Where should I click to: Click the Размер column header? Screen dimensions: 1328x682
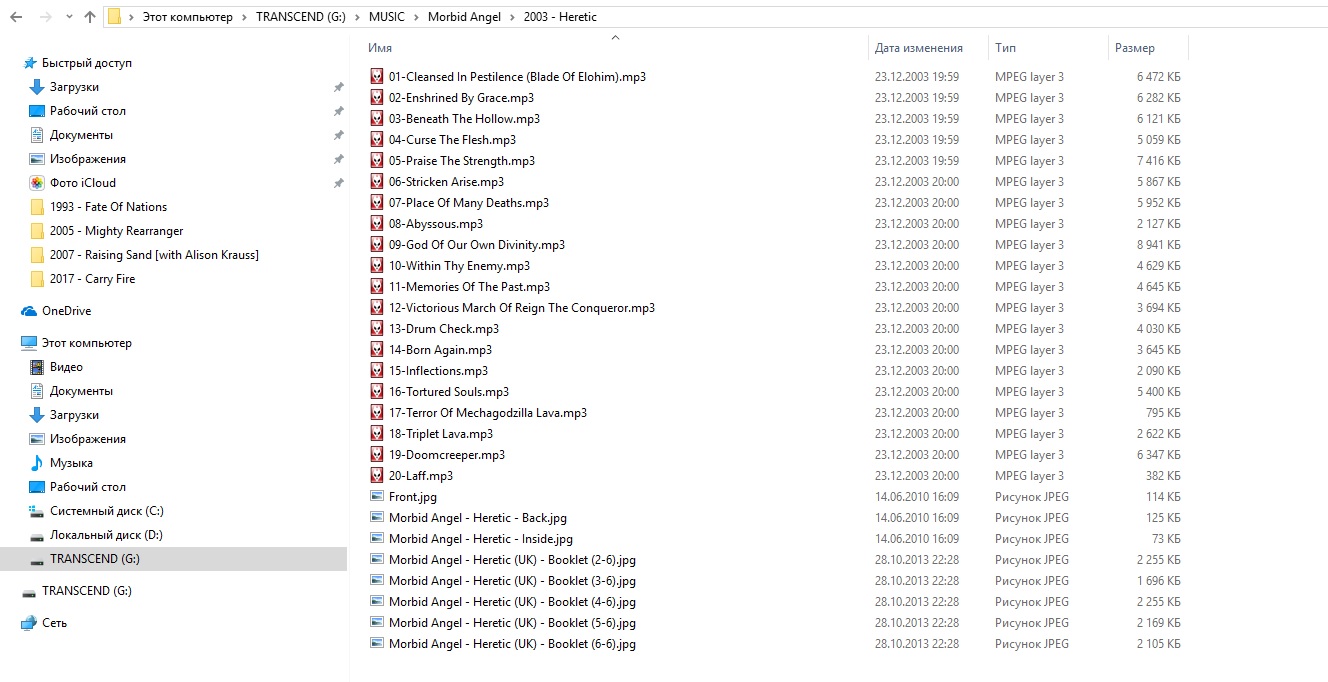tap(1134, 48)
